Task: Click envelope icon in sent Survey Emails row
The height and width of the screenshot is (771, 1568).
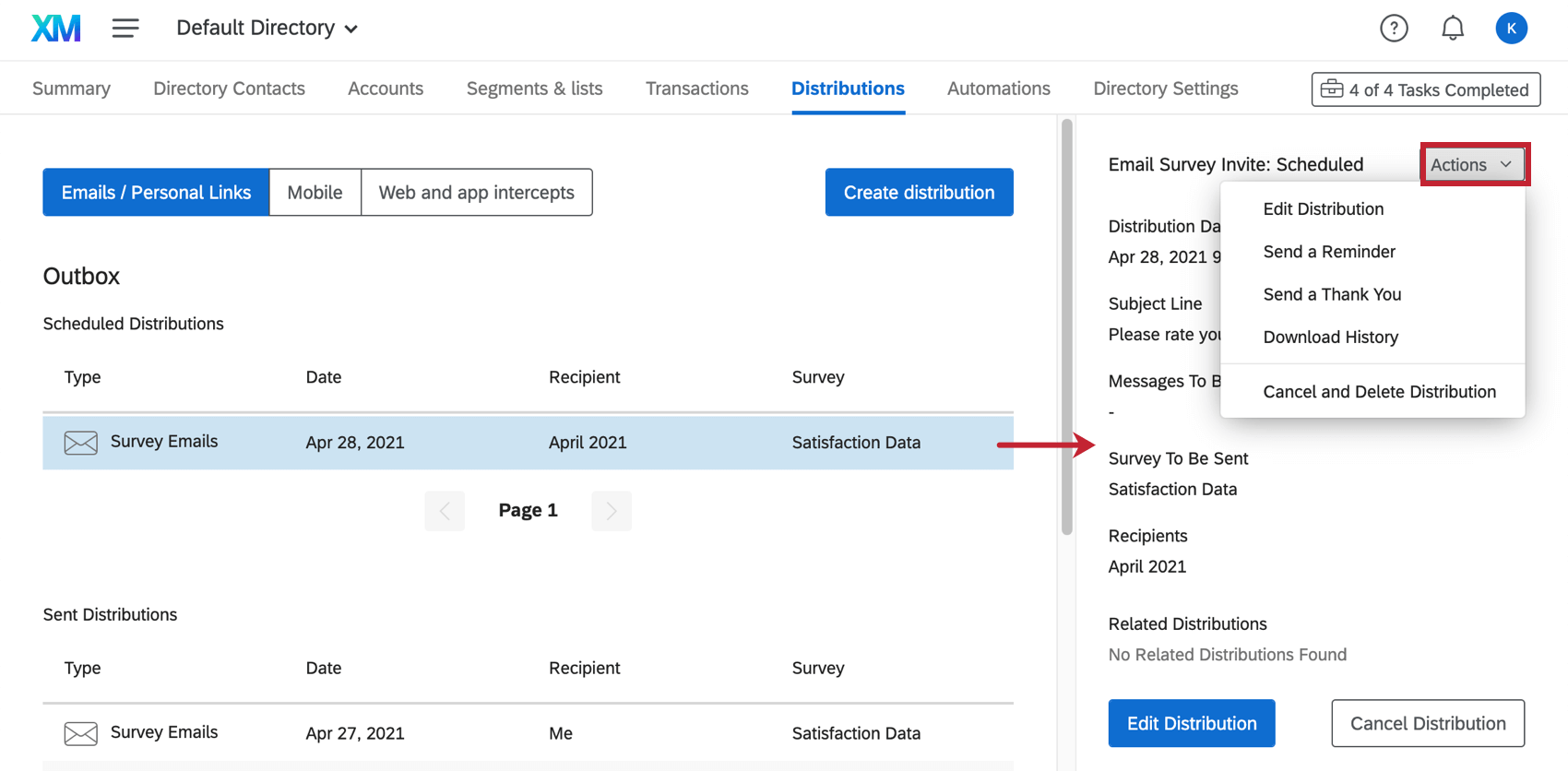Action: click(81, 733)
